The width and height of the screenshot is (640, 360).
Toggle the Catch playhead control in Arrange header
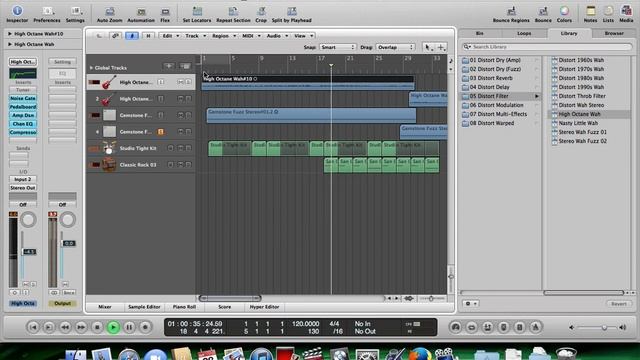point(131,36)
